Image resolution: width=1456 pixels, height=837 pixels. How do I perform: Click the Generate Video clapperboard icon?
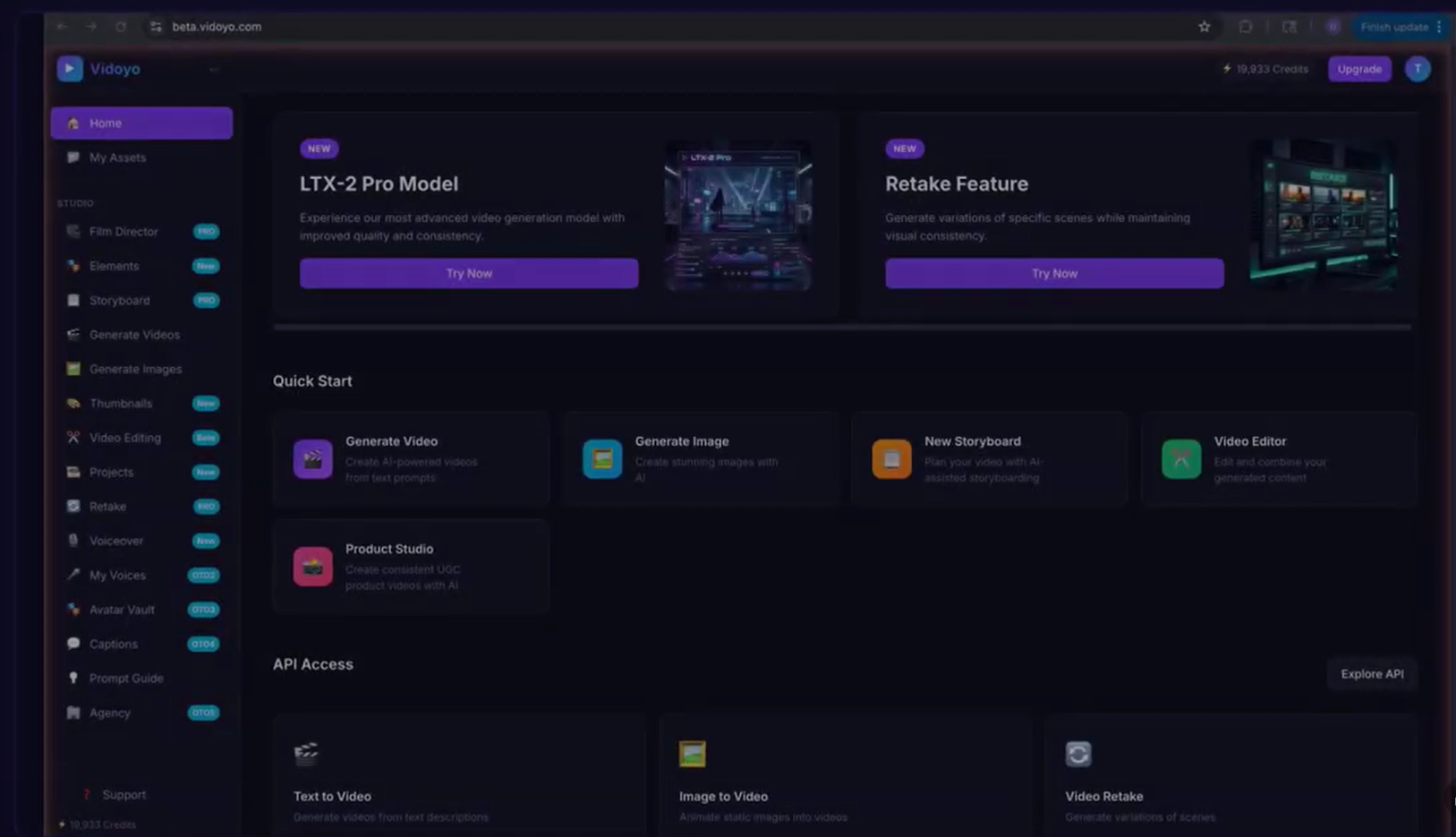pos(312,459)
